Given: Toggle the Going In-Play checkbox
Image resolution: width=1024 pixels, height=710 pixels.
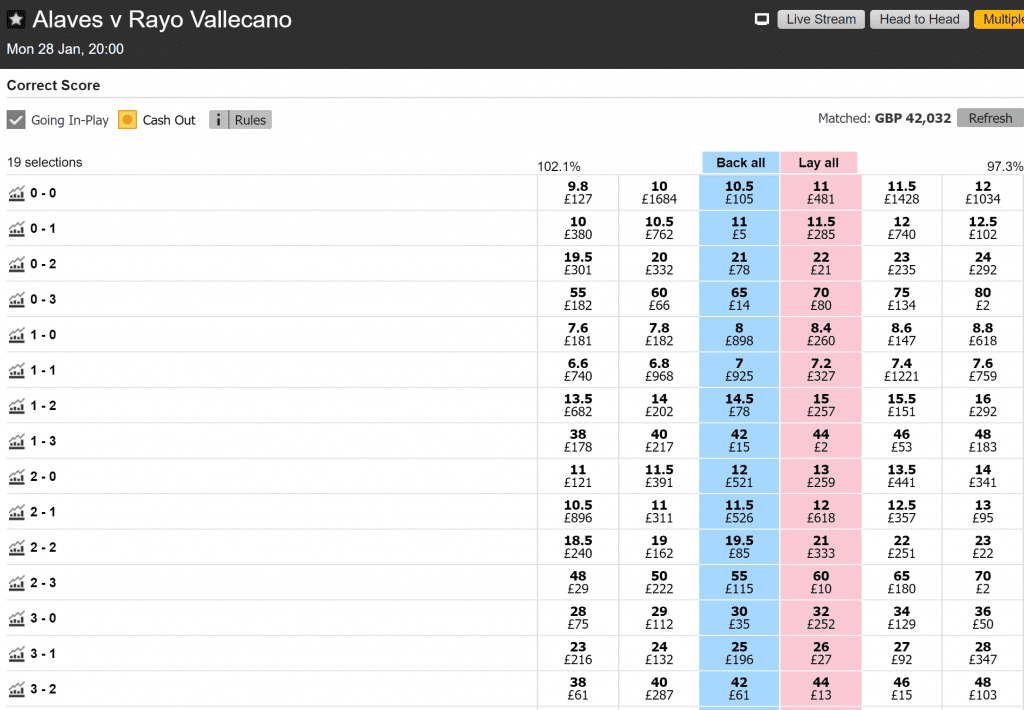Looking at the screenshot, I should point(16,120).
